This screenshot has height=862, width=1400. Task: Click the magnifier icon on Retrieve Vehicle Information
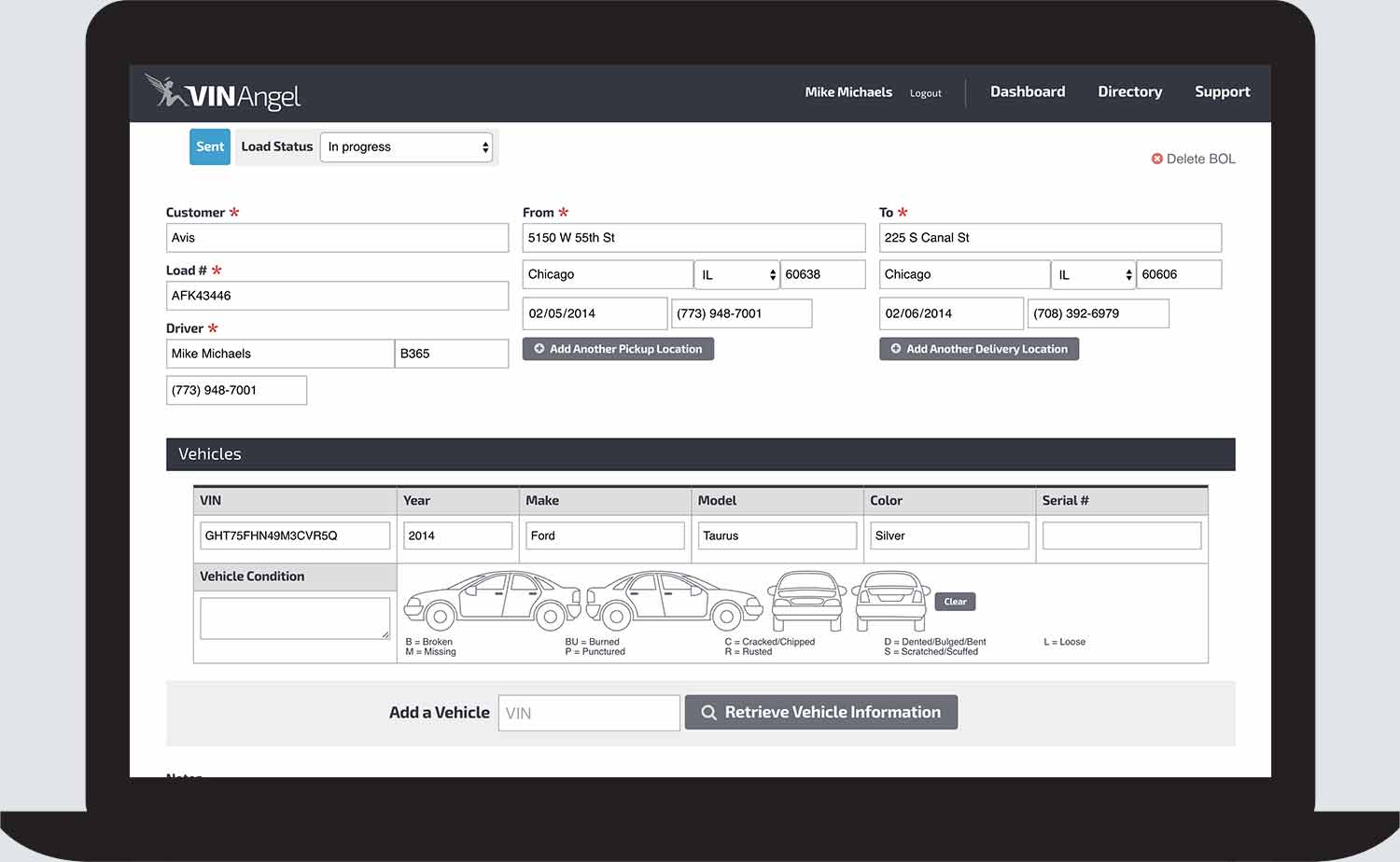pos(709,712)
